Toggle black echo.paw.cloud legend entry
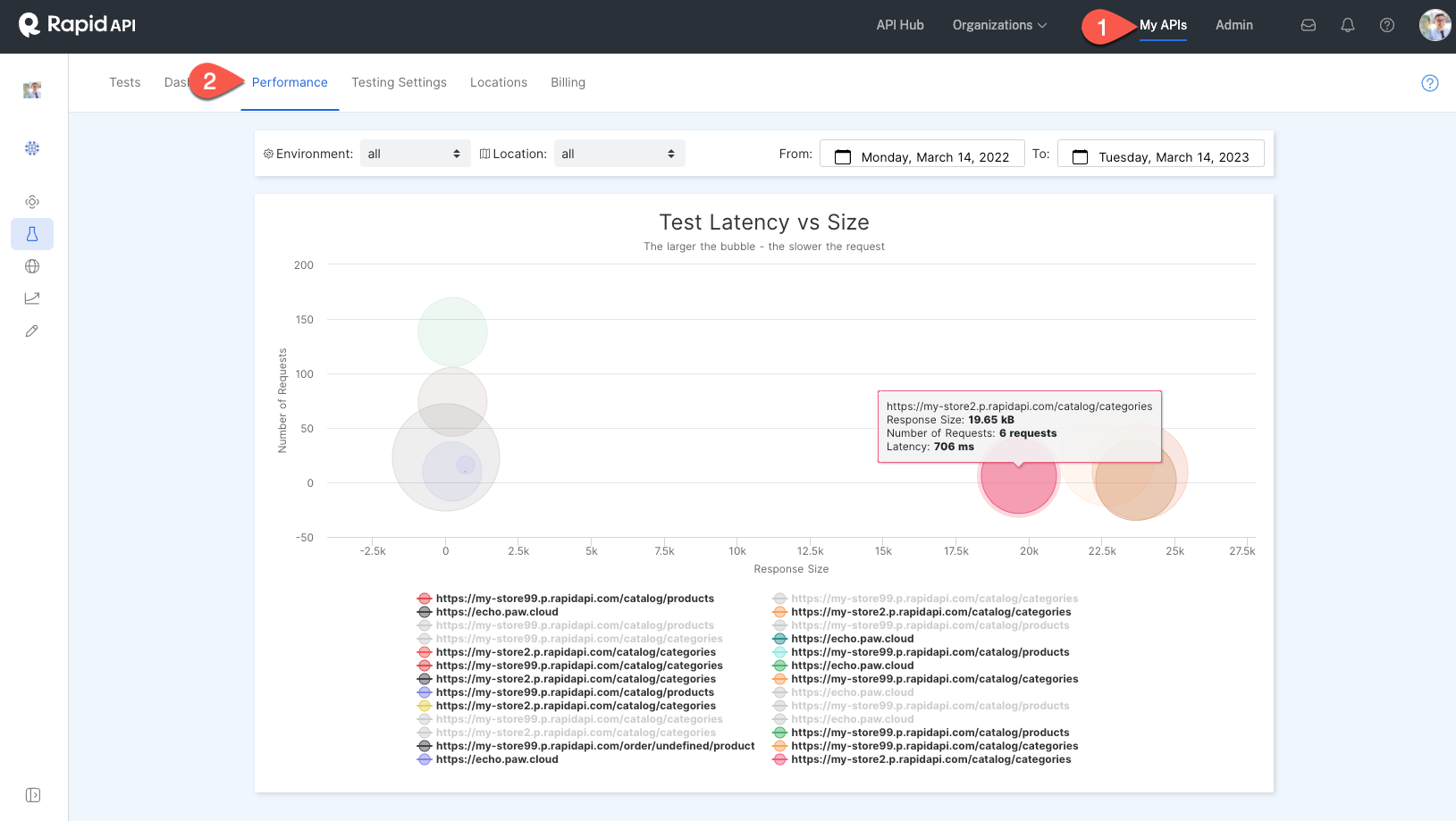 point(488,612)
